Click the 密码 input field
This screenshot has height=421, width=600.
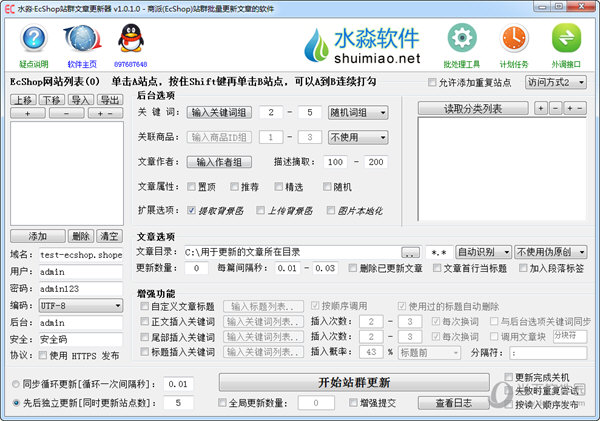coord(81,289)
